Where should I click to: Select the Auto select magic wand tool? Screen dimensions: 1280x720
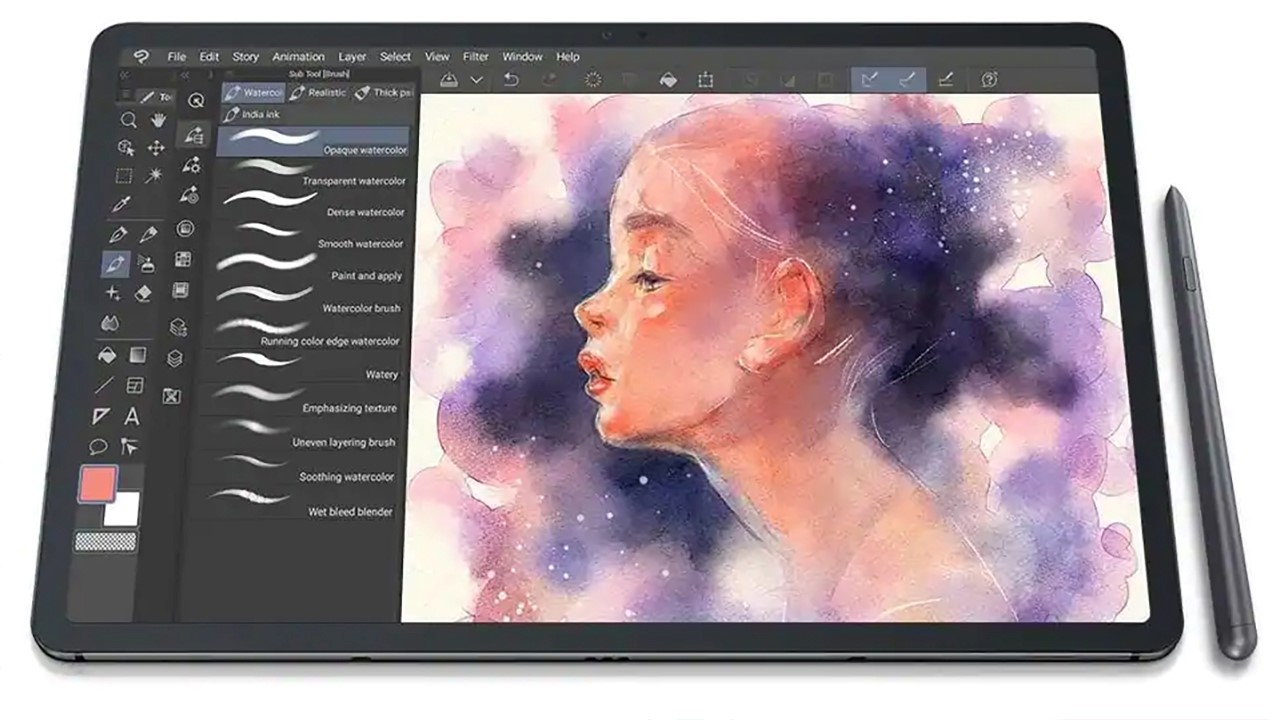click(154, 176)
